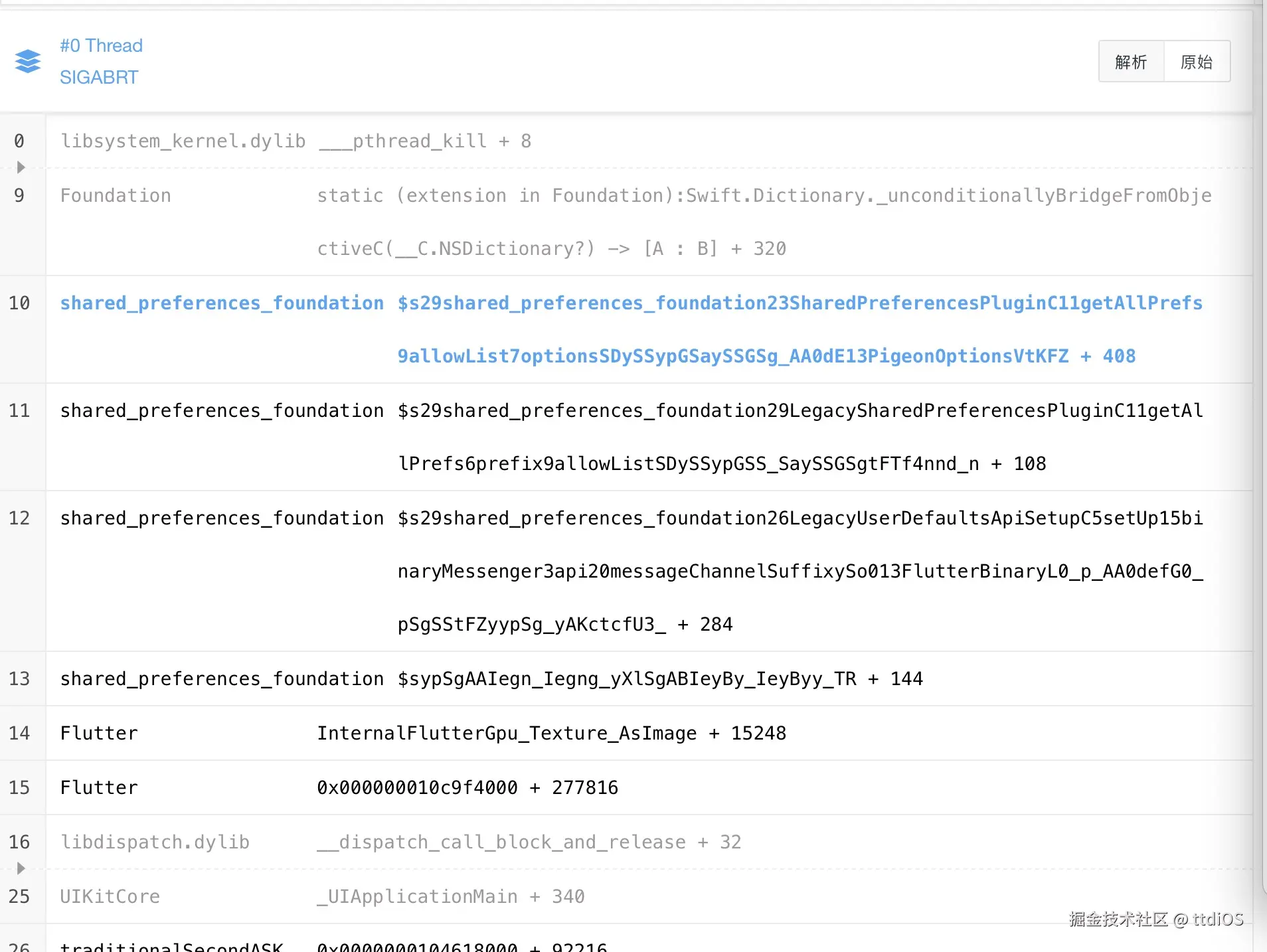Select shared_preferences_foundation library in frame 11
The image size is (1267, 952).
[222, 410]
